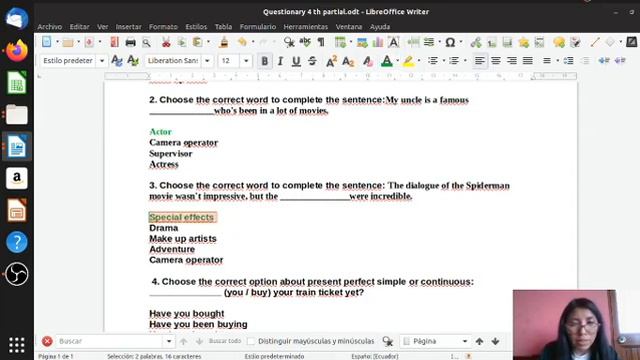Expand search history dropdown in Buscar bar

pos(169,341)
